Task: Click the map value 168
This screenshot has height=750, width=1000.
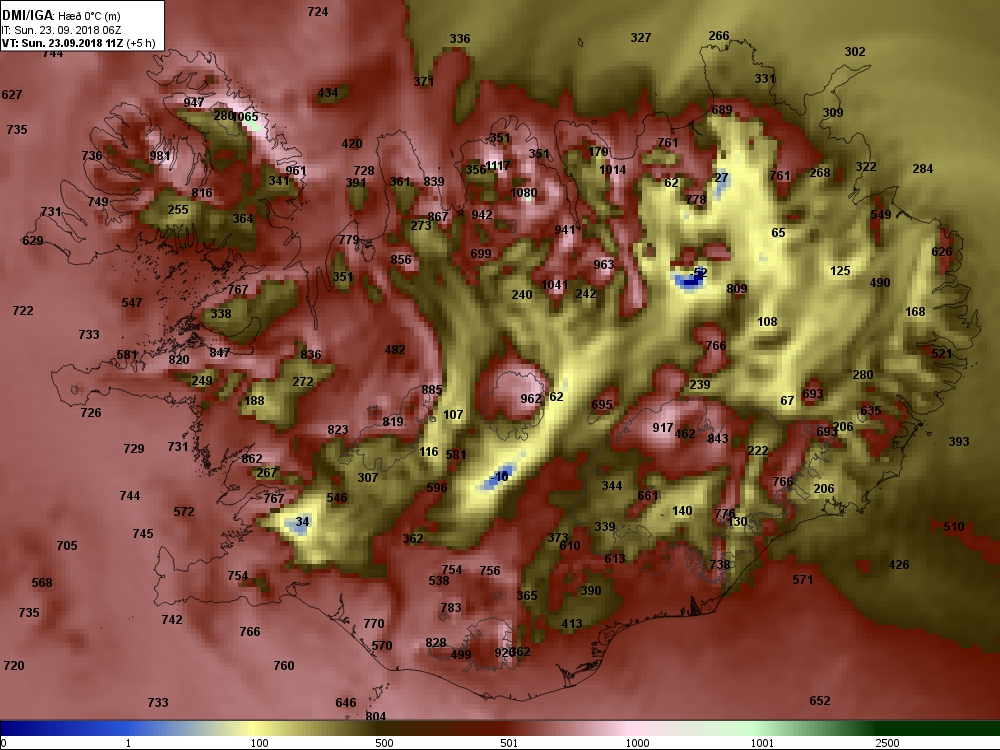Action: point(915,312)
